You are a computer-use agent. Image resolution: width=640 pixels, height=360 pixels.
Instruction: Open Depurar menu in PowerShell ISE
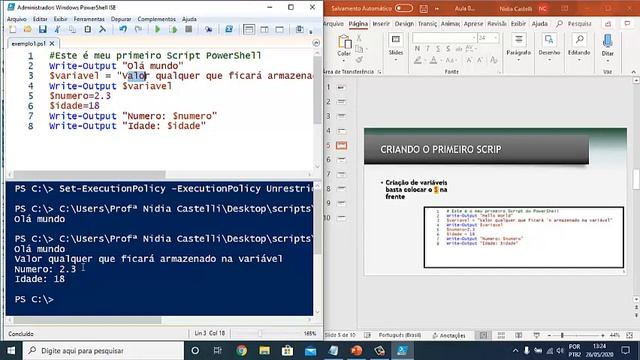point(121,19)
